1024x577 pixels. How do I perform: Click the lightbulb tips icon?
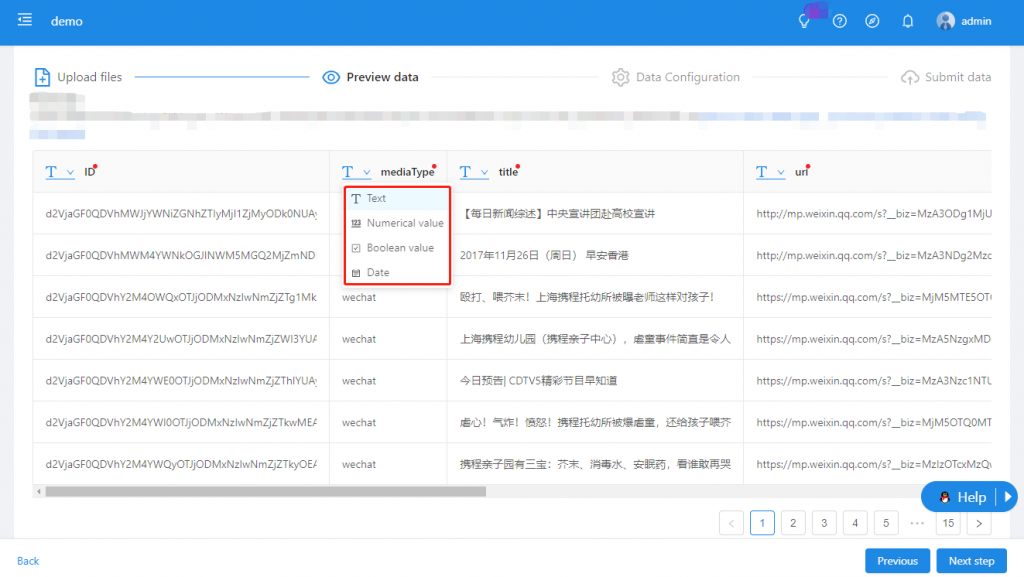tap(804, 21)
